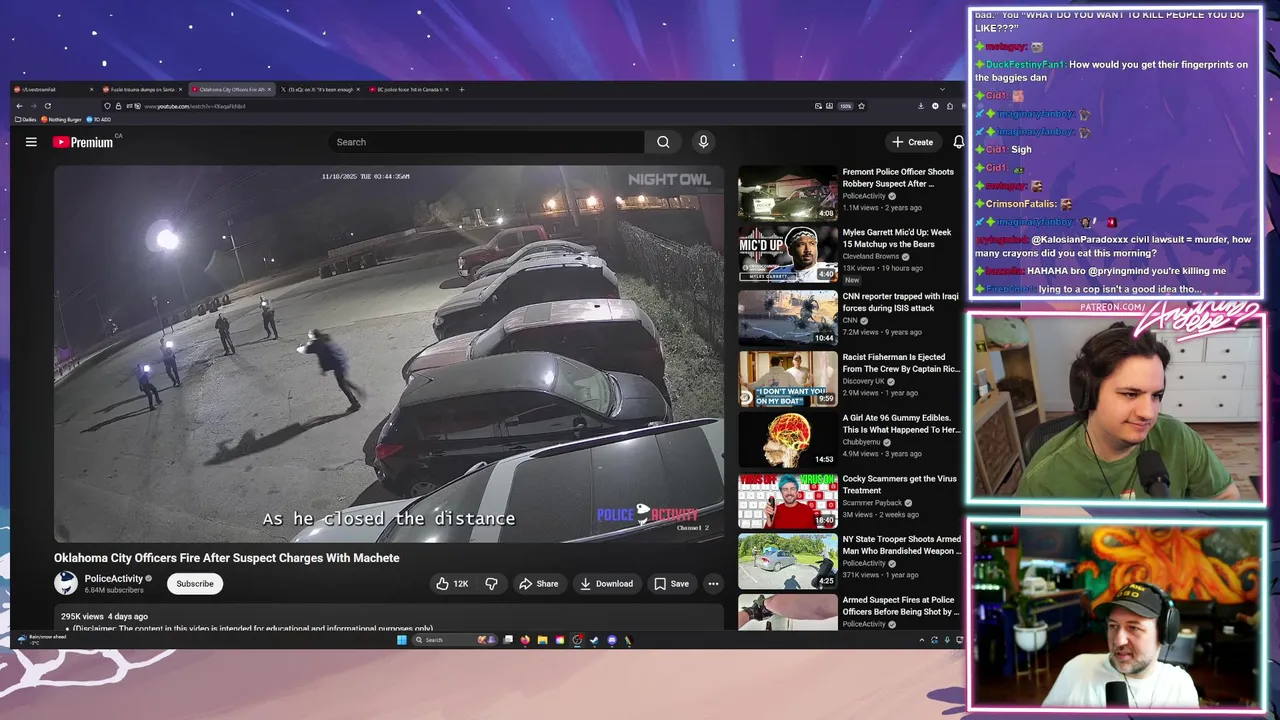Dislike the video with thumbs-down icon
This screenshot has height=720, width=1280.
[x=491, y=584]
